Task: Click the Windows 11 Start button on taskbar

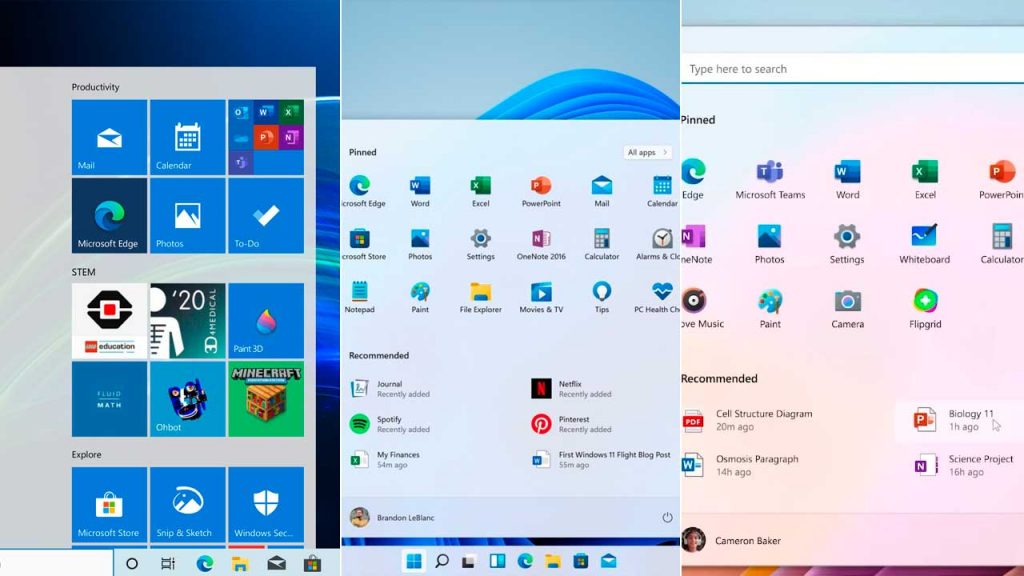Action: tap(414, 561)
